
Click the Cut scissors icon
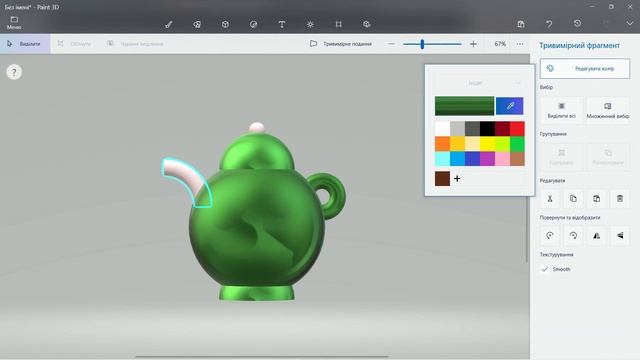(x=550, y=199)
